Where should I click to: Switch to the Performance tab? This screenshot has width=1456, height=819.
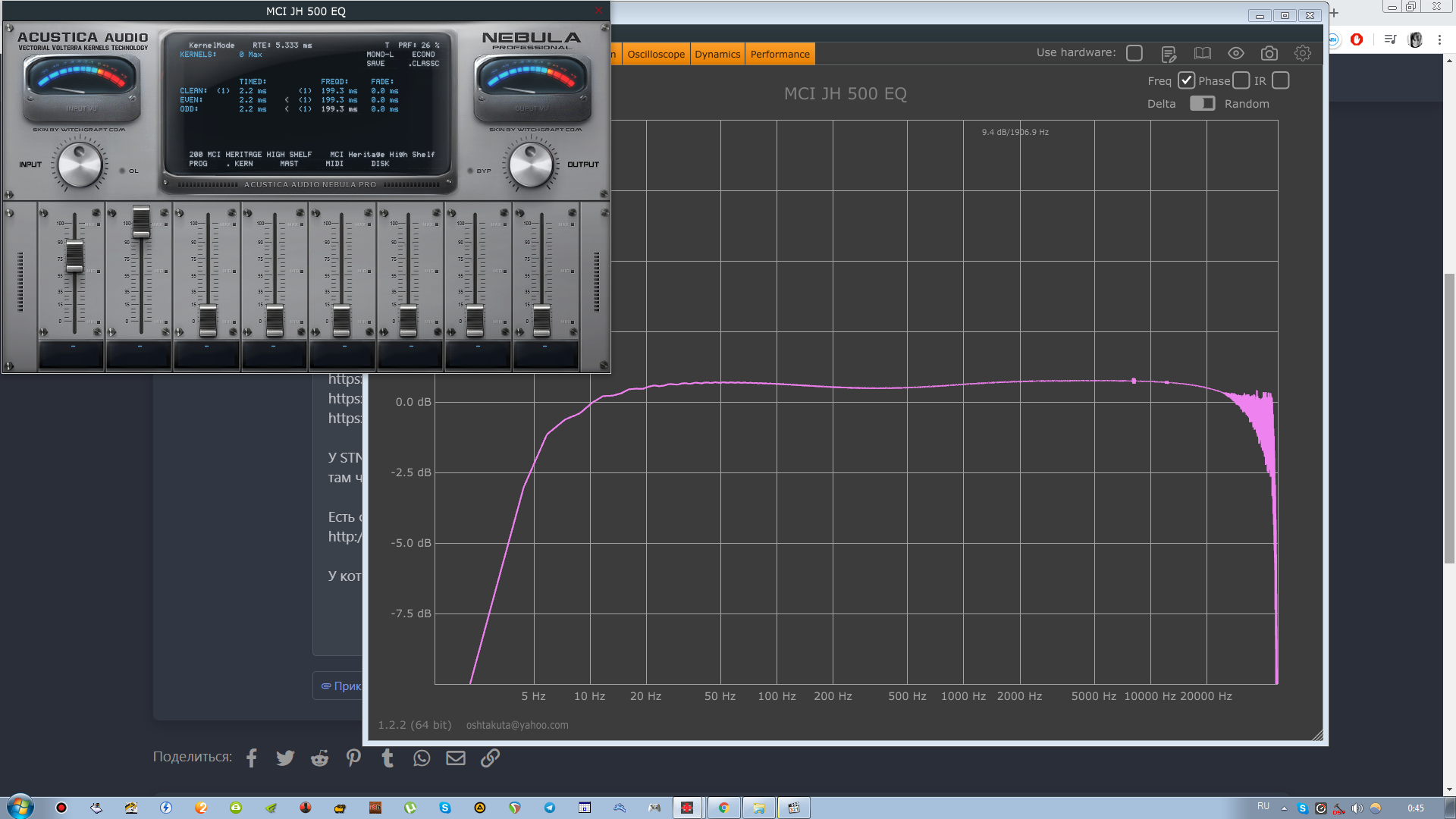point(780,54)
